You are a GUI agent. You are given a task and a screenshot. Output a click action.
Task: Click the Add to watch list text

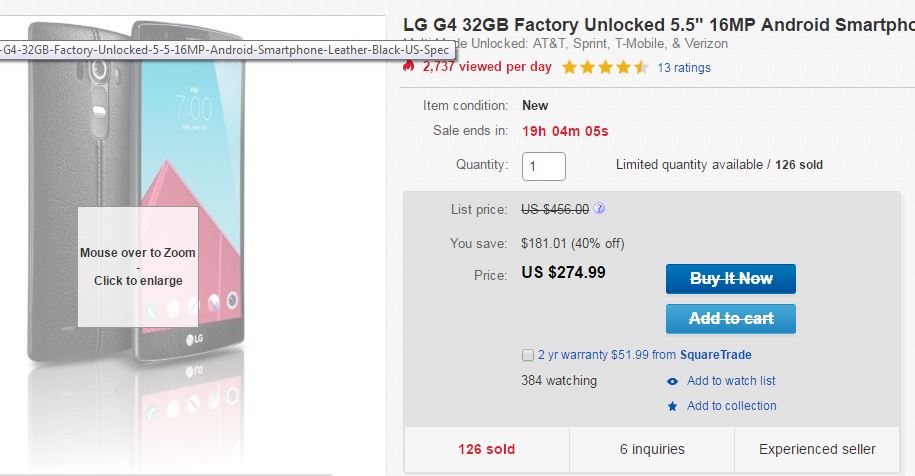(731, 381)
